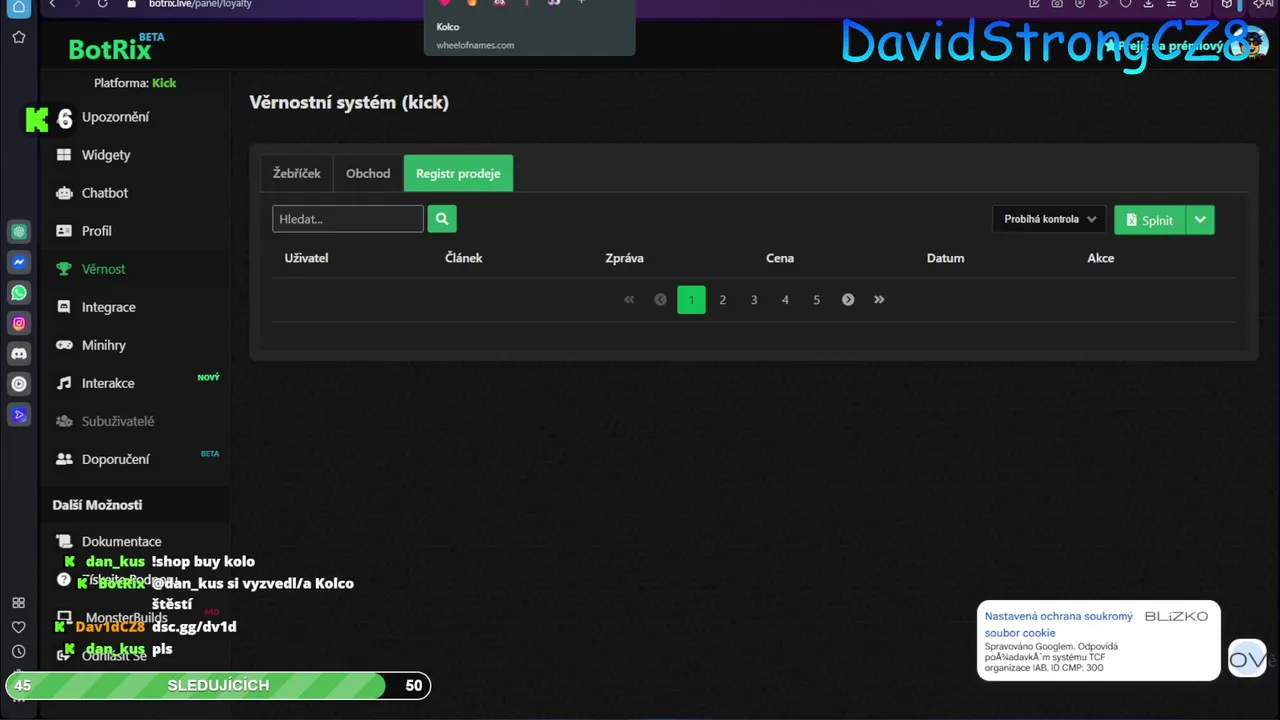Click the BLIZKO logo in the cookie notice
The image size is (1280, 720).
1176,616
